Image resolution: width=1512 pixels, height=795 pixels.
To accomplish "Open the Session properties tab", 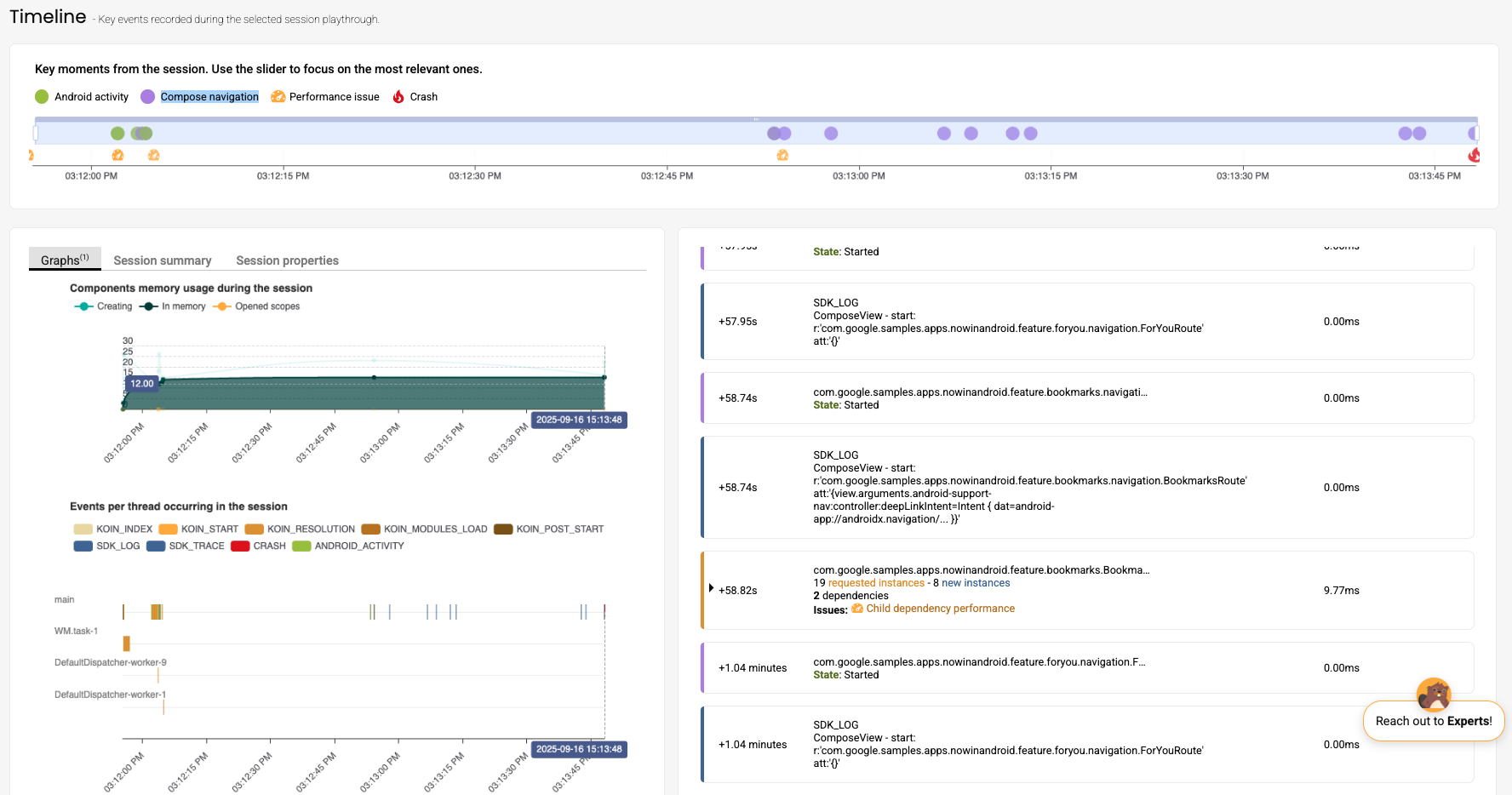I will coord(287,260).
